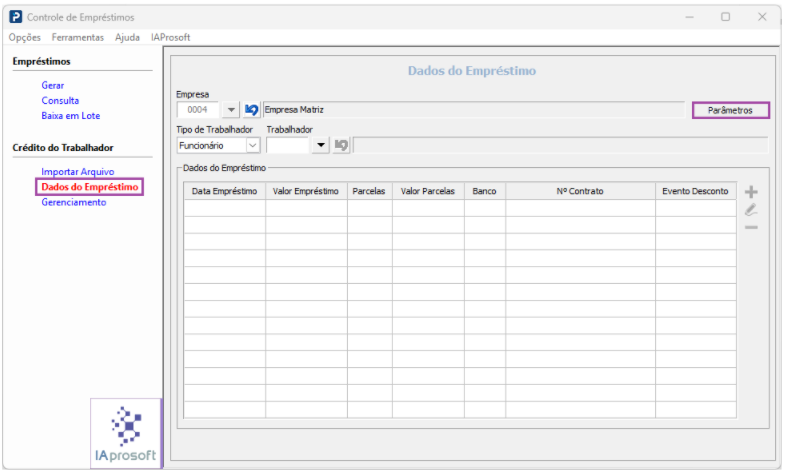Image resolution: width=785 pixels, height=474 pixels.
Task: Open Importar Arquivo link
Action: pos(78,172)
